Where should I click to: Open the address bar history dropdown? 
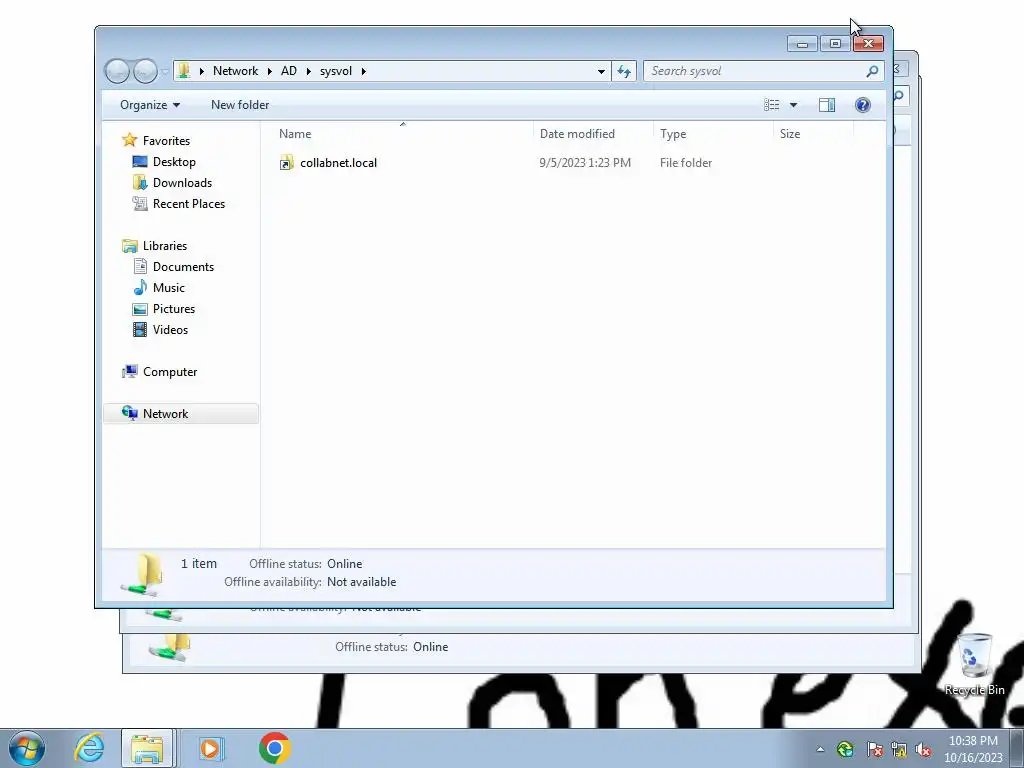click(601, 71)
